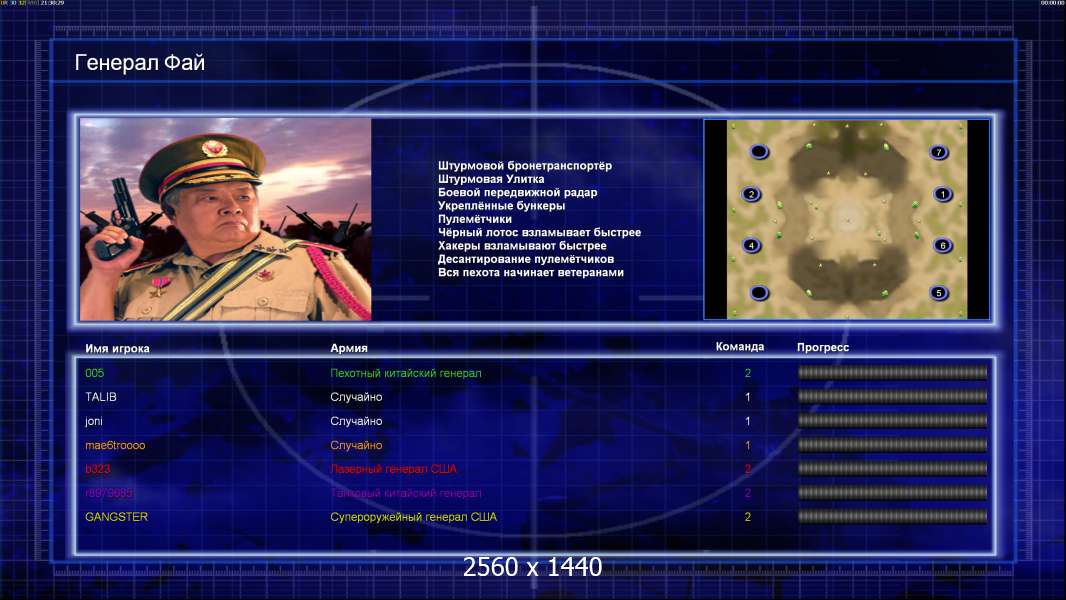Click the 'Имя игрока' column header

(x=117, y=349)
